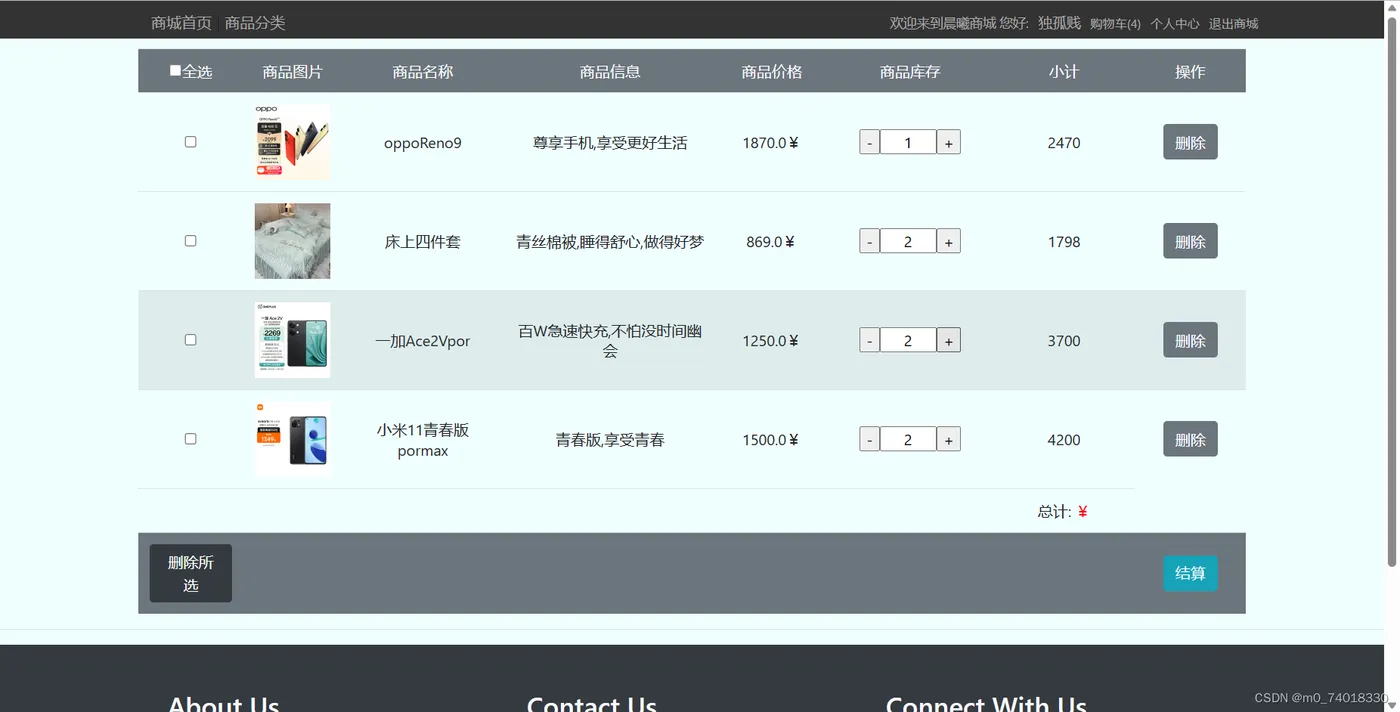Click the price 869.0￥
Screen dimensions: 1400x712
tap(771, 242)
